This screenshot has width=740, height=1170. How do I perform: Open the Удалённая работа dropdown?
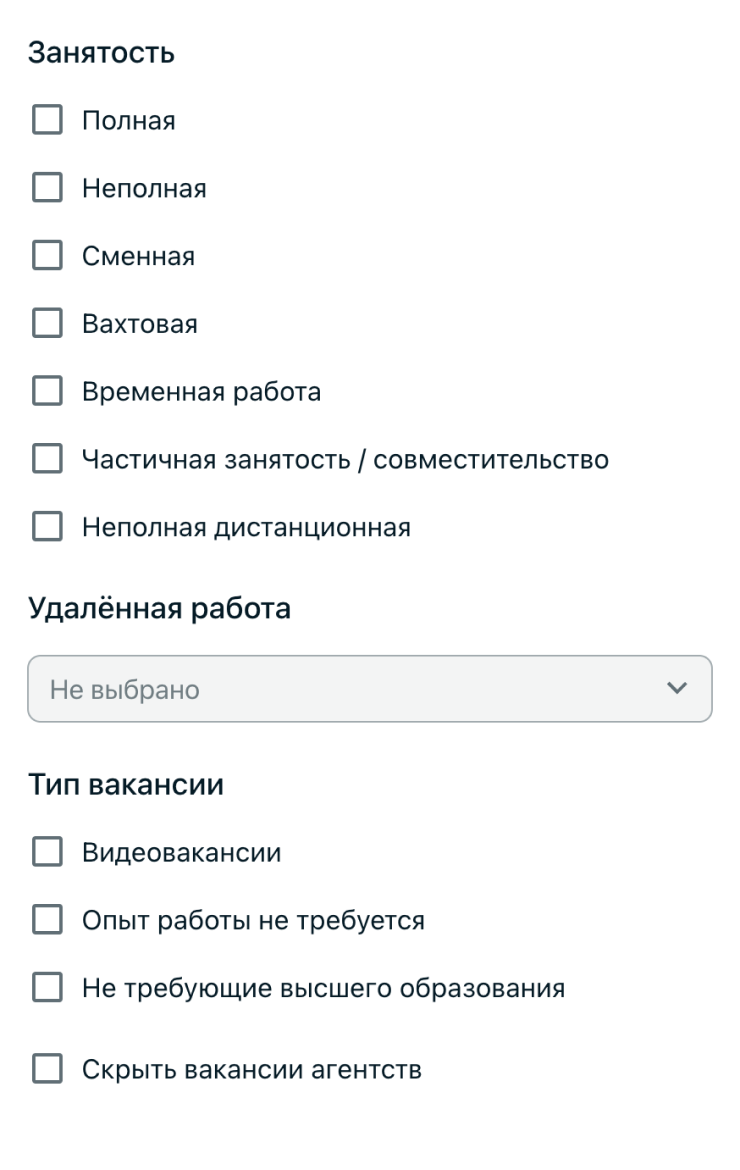pos(370,689)
